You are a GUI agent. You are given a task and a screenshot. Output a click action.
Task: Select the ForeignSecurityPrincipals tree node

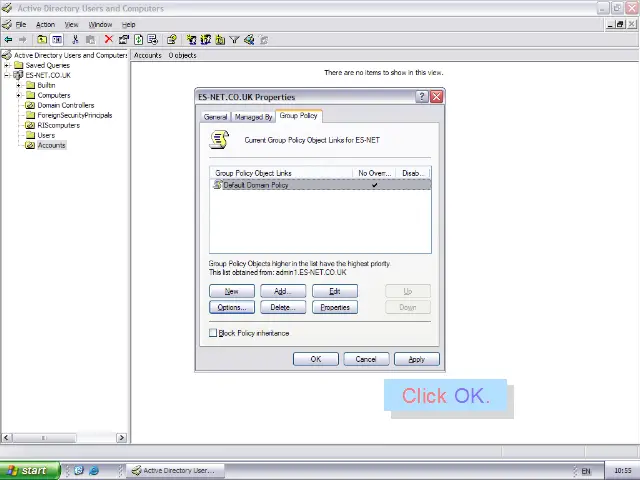coord(75,115)
